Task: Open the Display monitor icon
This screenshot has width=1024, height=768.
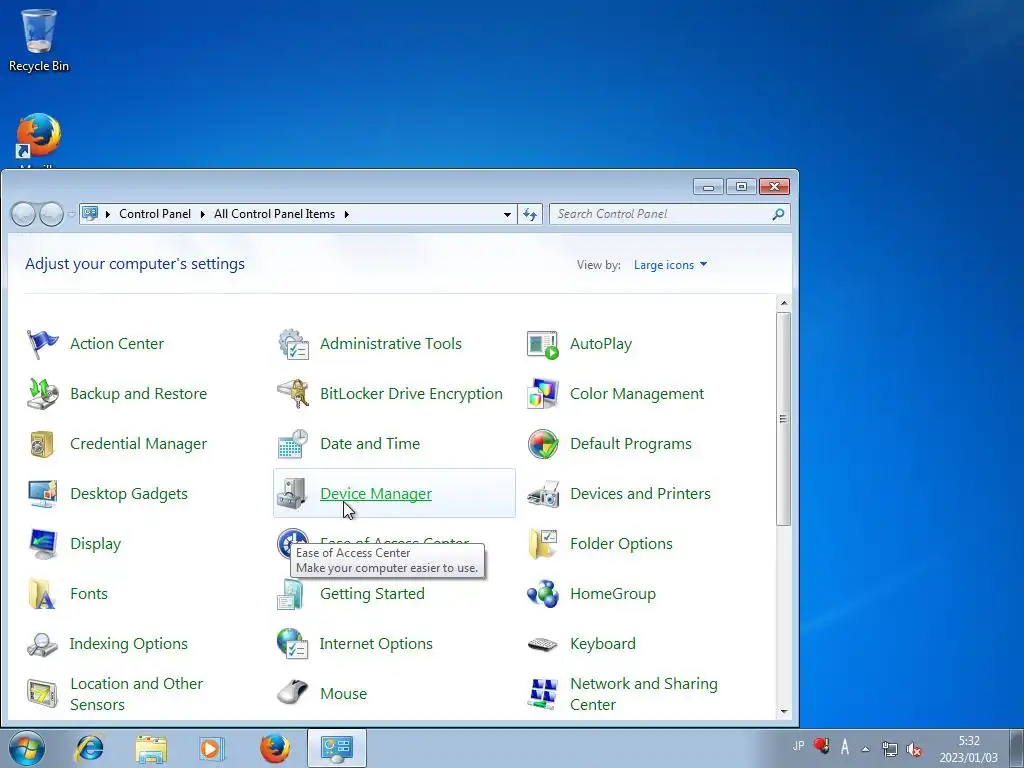Action: pos(42,544)
